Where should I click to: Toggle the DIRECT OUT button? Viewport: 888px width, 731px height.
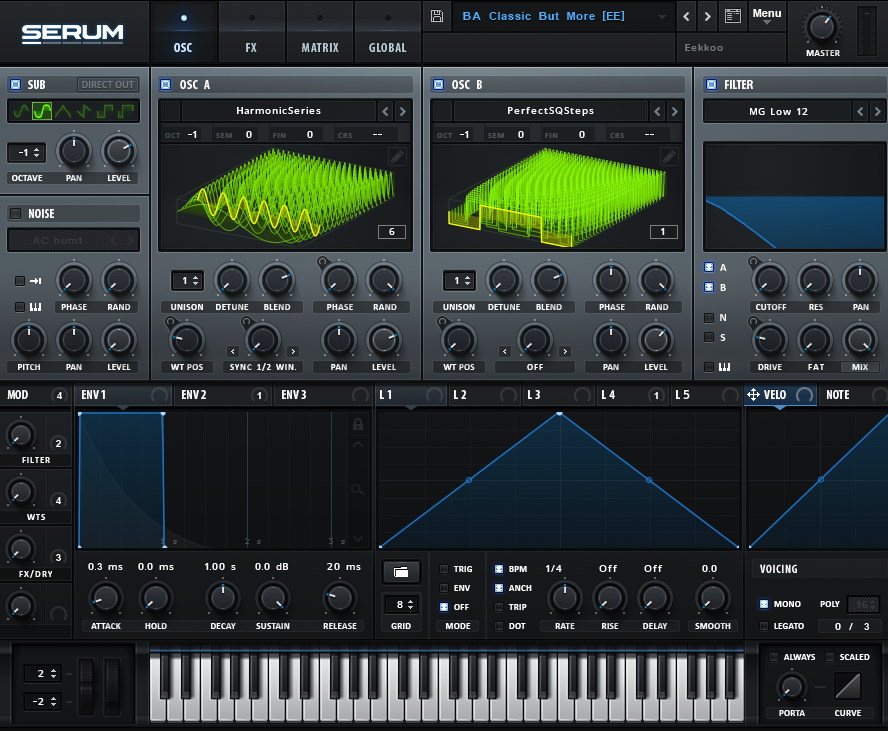[x=108, y=84]
